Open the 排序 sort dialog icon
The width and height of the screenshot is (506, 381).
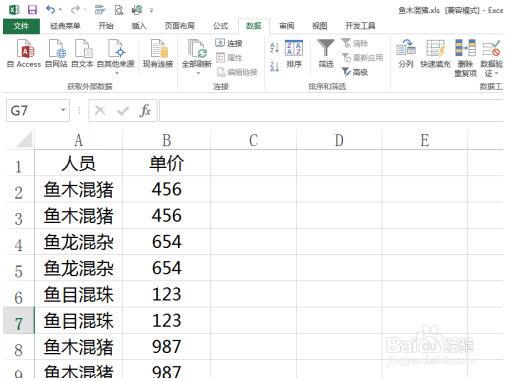click(294, 48)
